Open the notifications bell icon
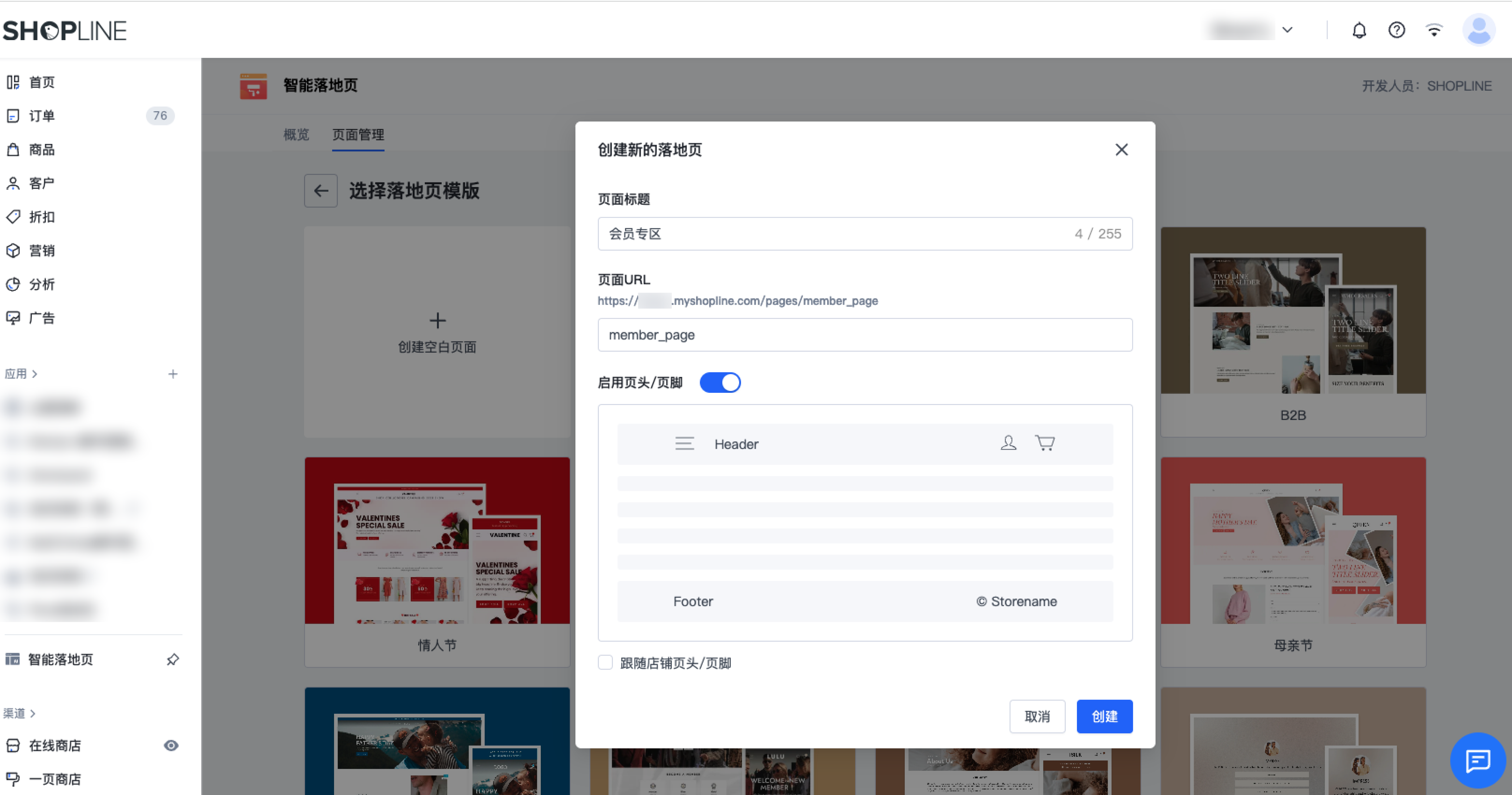 pyautogui.click(x=1359, y=30)
